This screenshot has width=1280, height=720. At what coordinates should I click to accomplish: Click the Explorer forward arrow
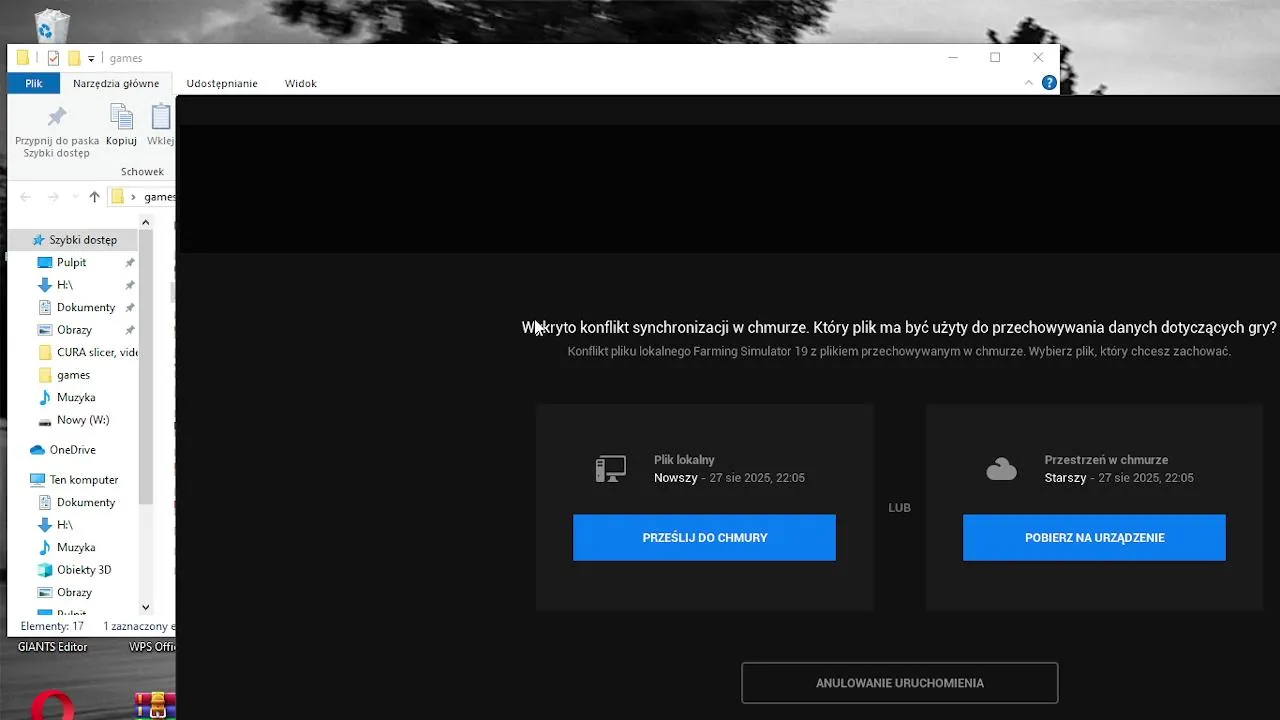(x=54, y=197)
